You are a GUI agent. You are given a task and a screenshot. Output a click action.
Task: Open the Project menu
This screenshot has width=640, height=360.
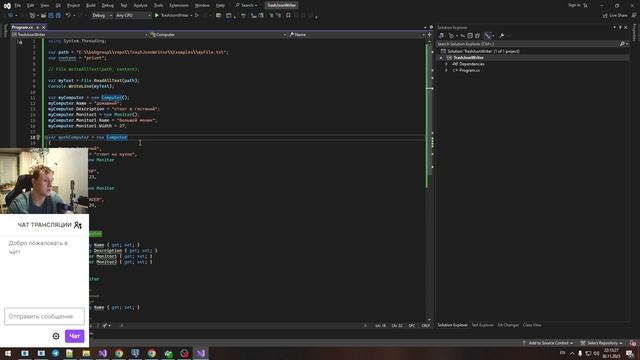pyautogui.click(x=73, y=5)
